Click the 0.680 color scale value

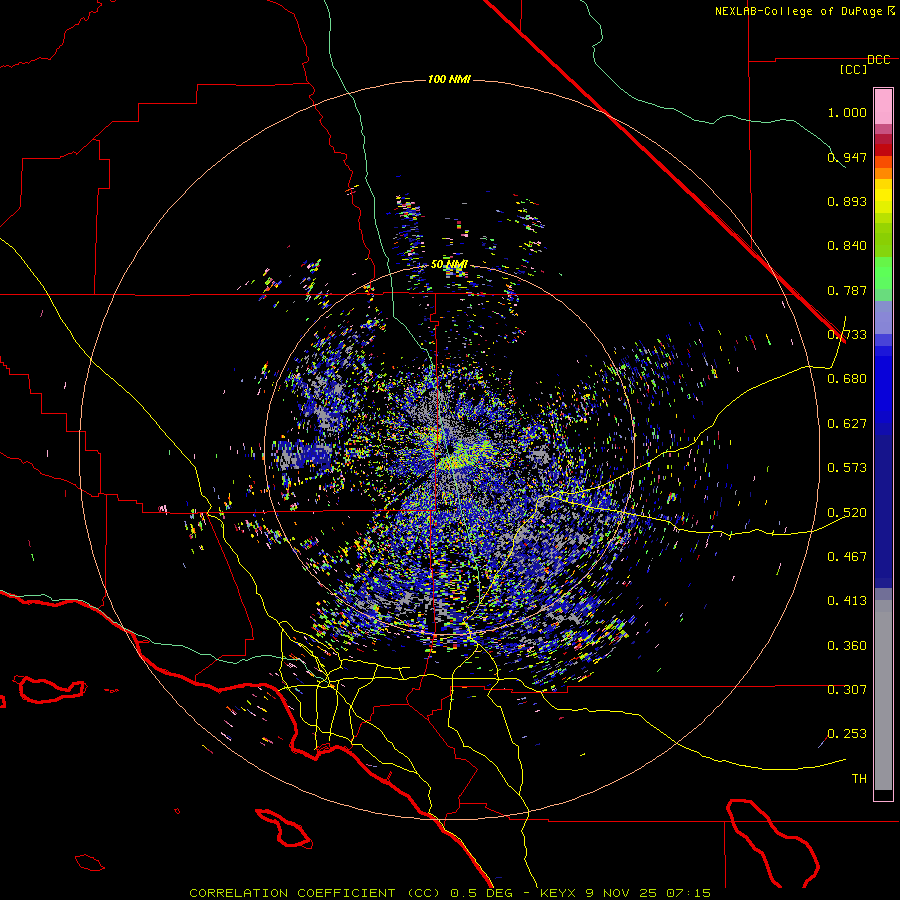pyautogui.click(x=847, y=379)
